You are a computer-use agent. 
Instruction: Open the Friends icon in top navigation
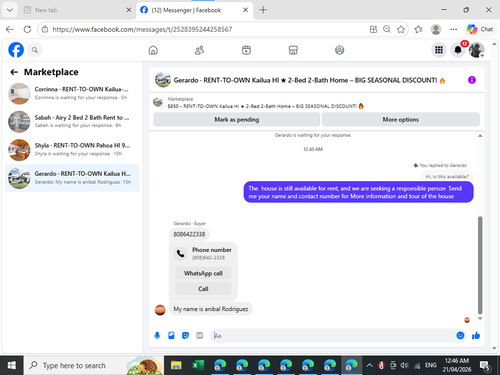pos(199,50)
